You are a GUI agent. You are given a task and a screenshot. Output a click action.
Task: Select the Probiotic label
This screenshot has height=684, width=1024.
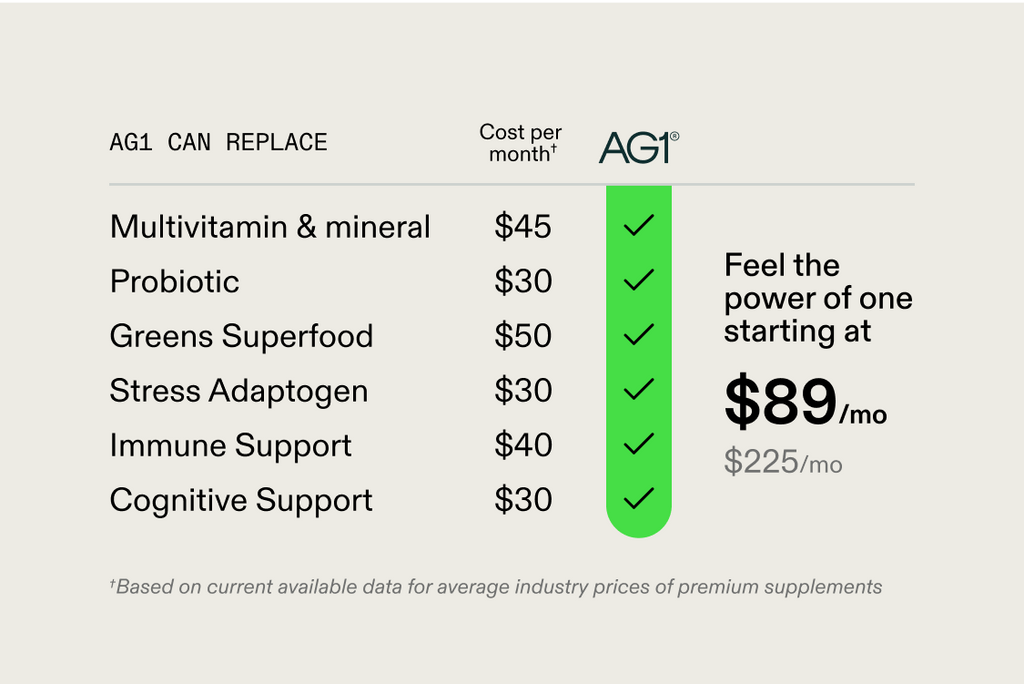tap(174, 282)
